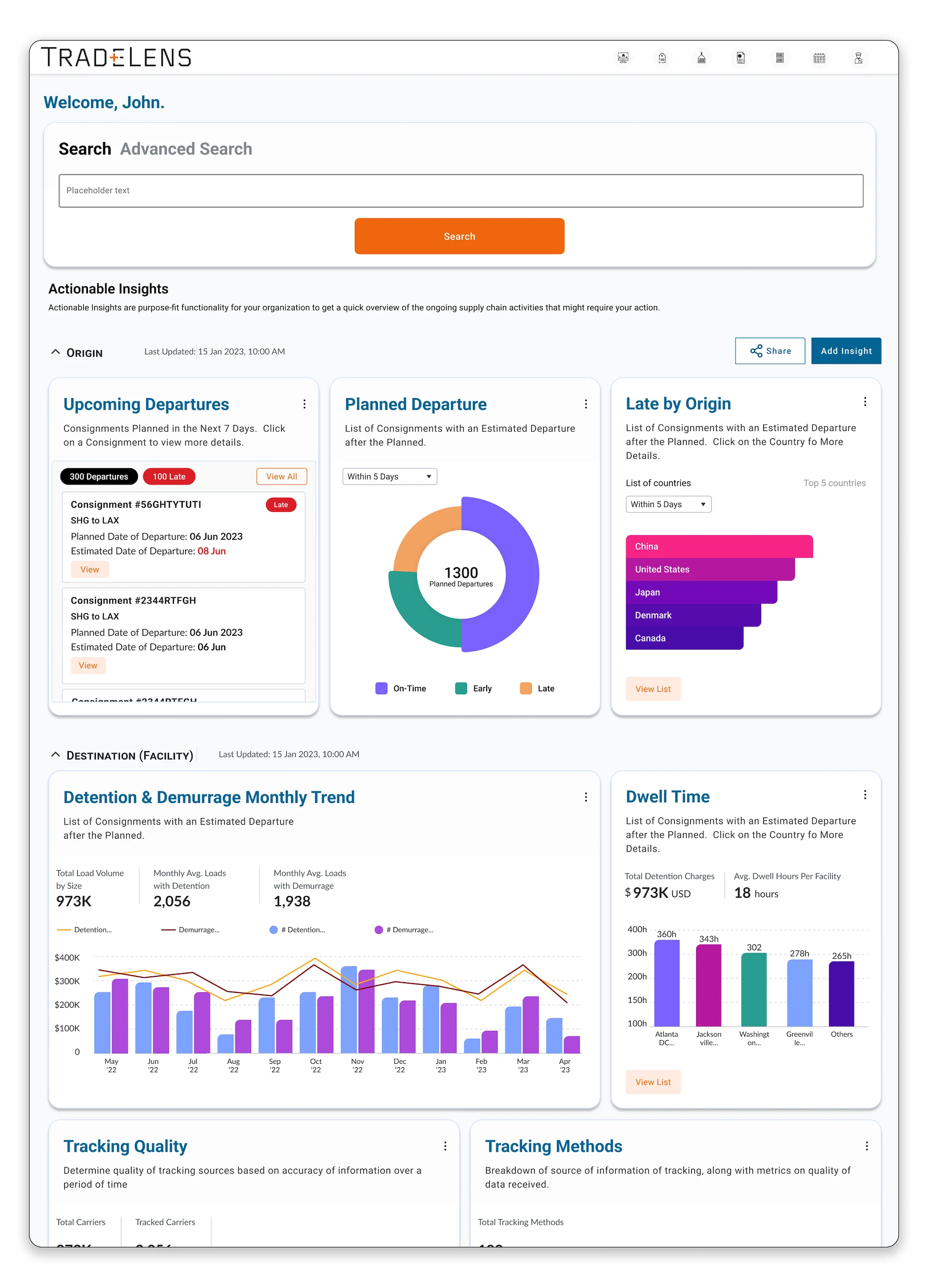Click the Top 5 countries label
Image resolution: width=928 pixels, height=1288 pixels.
point(834,483)
